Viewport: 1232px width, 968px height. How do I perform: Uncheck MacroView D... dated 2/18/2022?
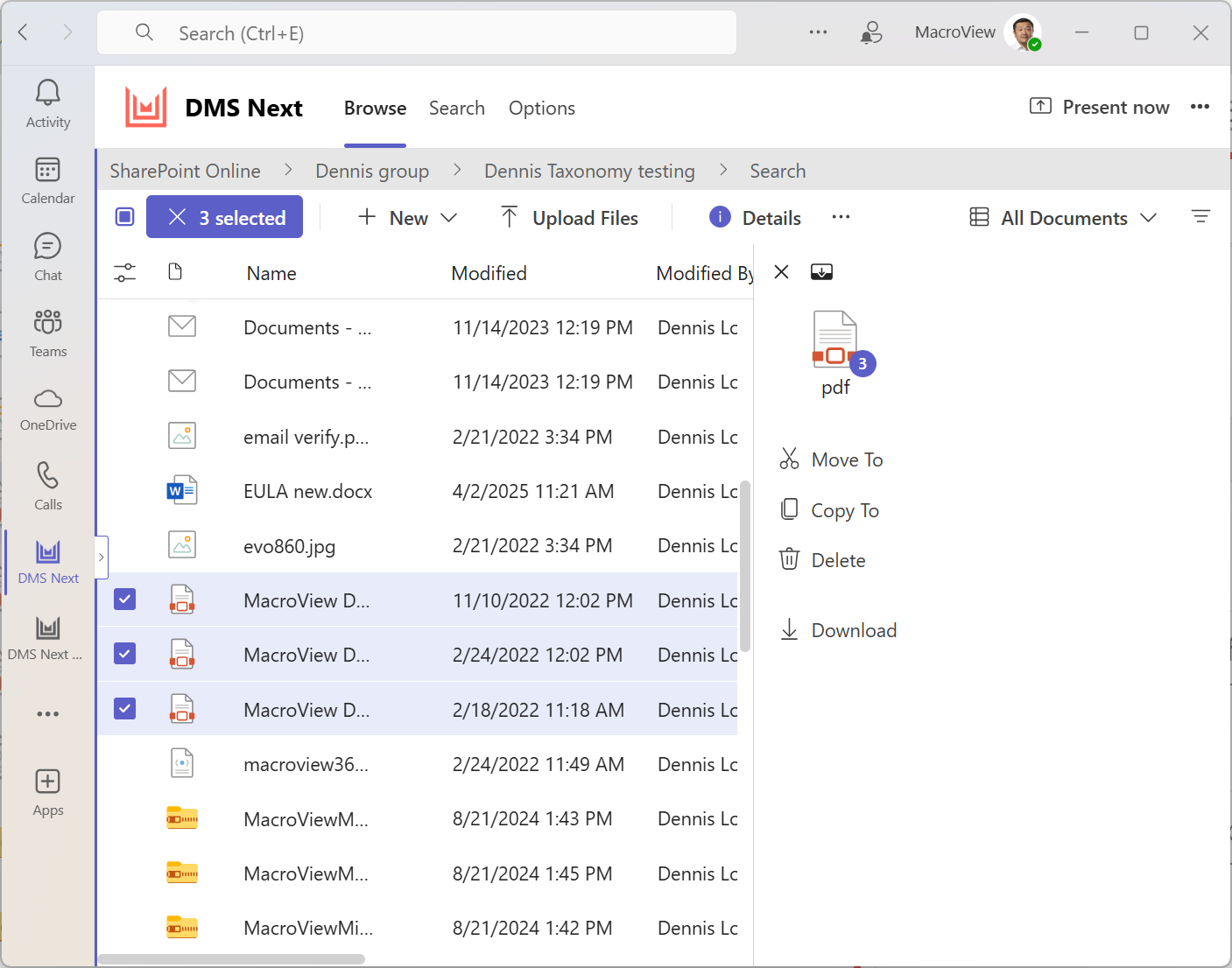click(x=125, y=708)
